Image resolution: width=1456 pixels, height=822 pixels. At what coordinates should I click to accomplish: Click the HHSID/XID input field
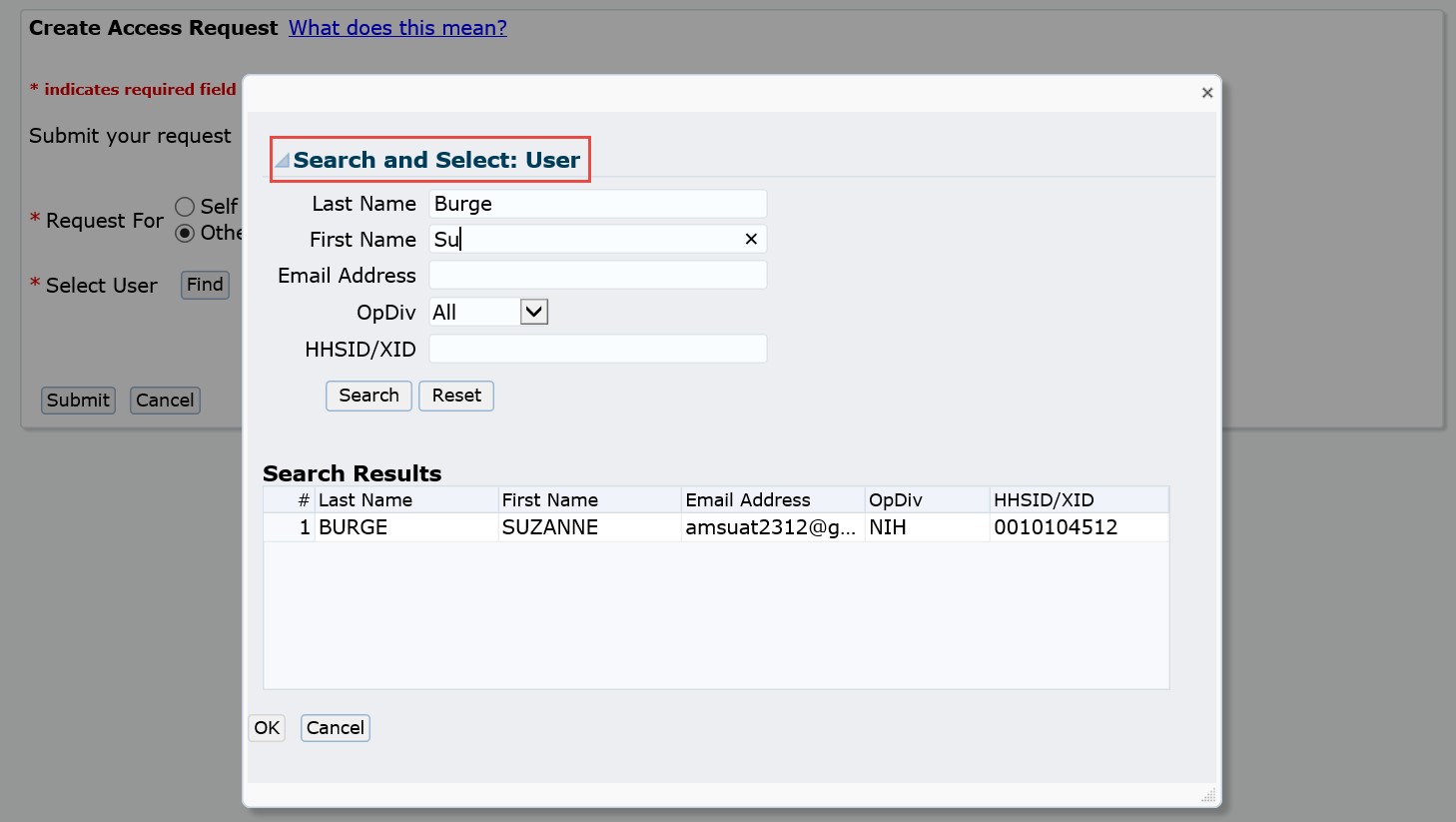coord(597,350)
